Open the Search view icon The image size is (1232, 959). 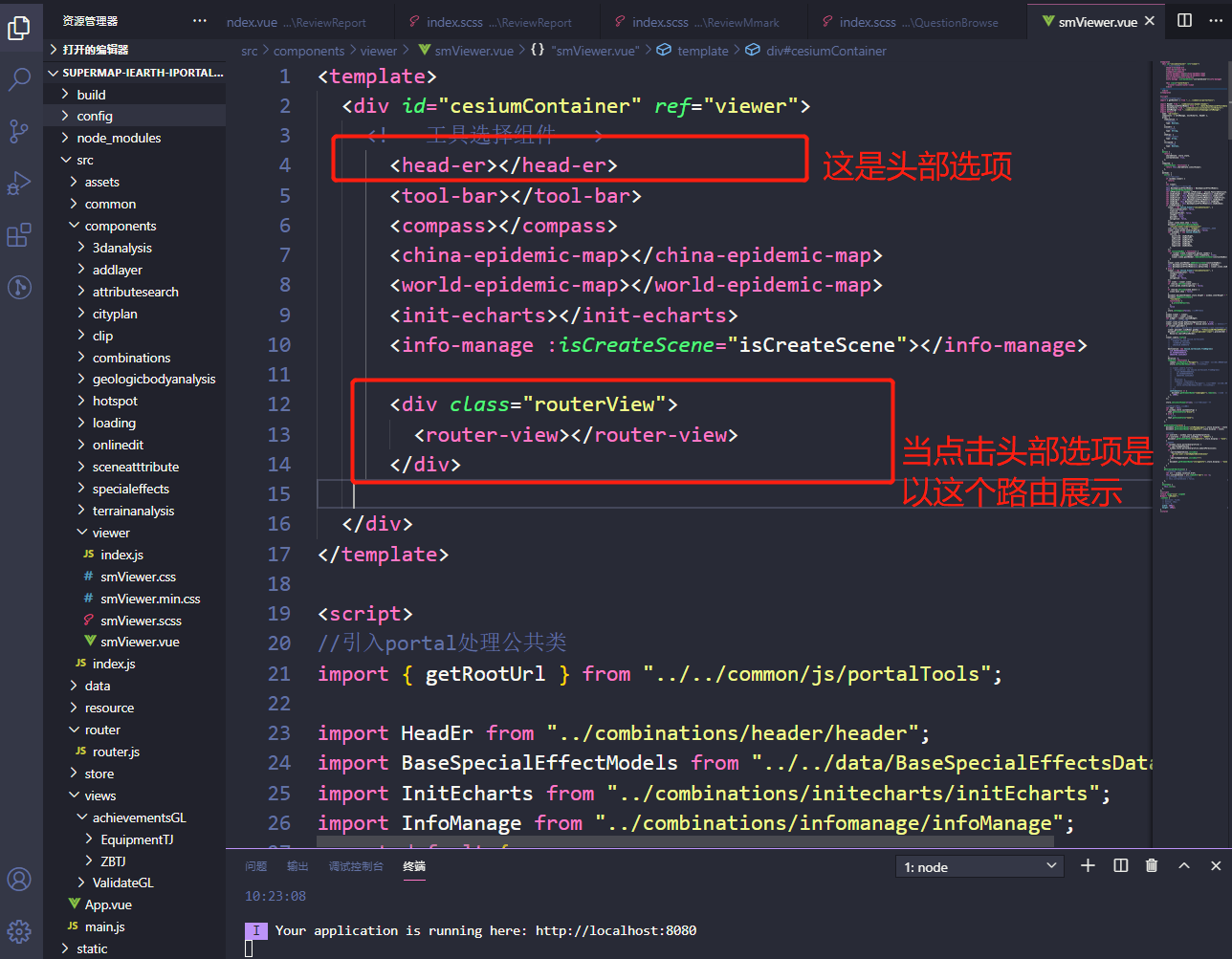pyautogui.click(x=19, y=79)
